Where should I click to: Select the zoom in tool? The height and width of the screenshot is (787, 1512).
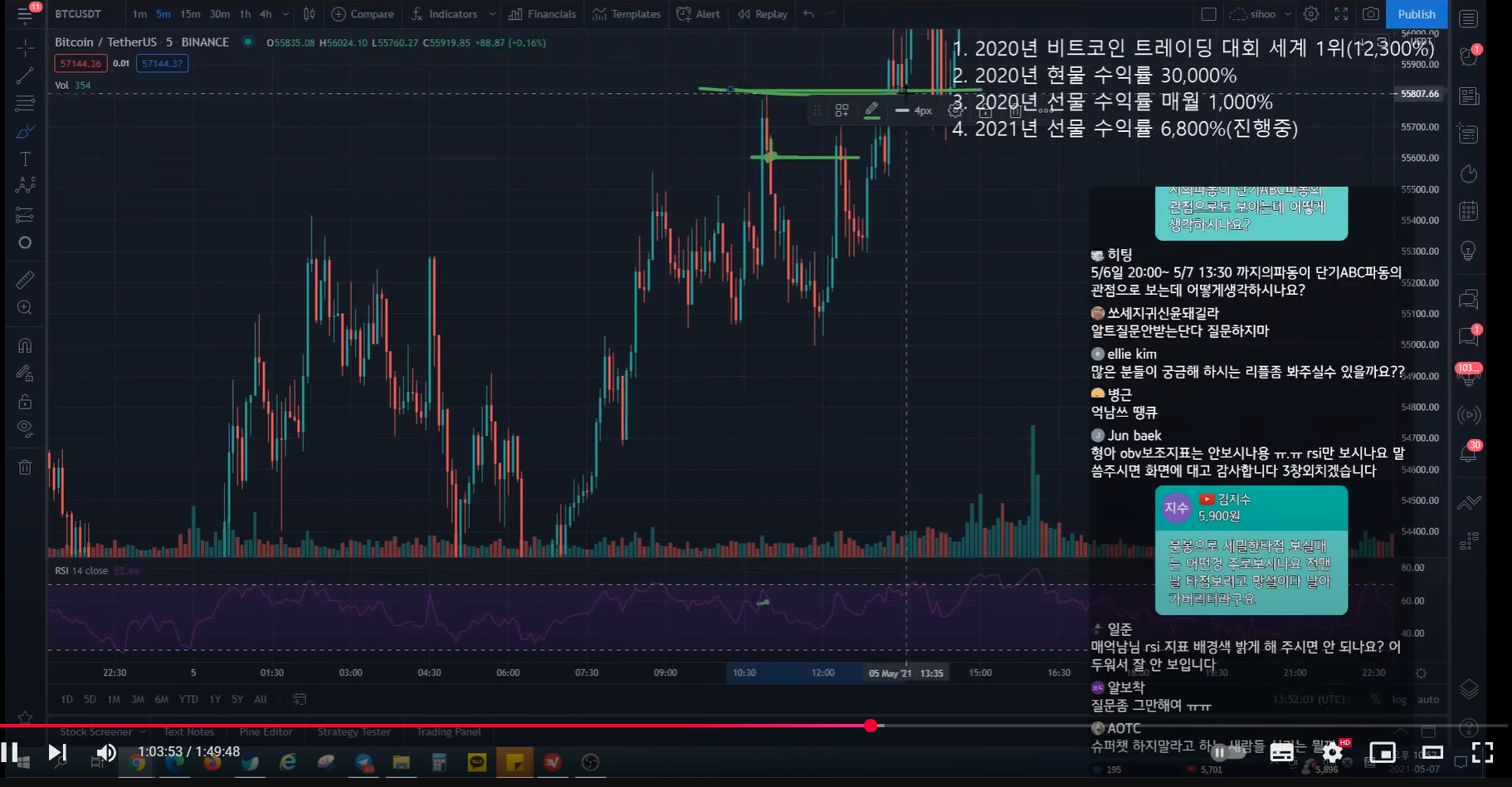[25, 308]
